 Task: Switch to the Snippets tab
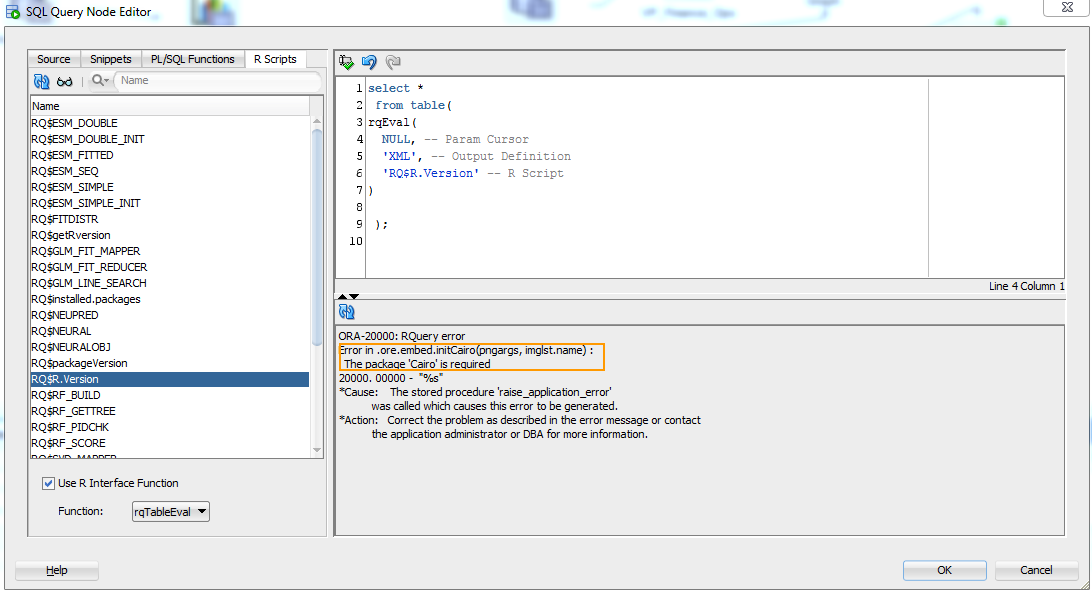click(x=111, y=59)
